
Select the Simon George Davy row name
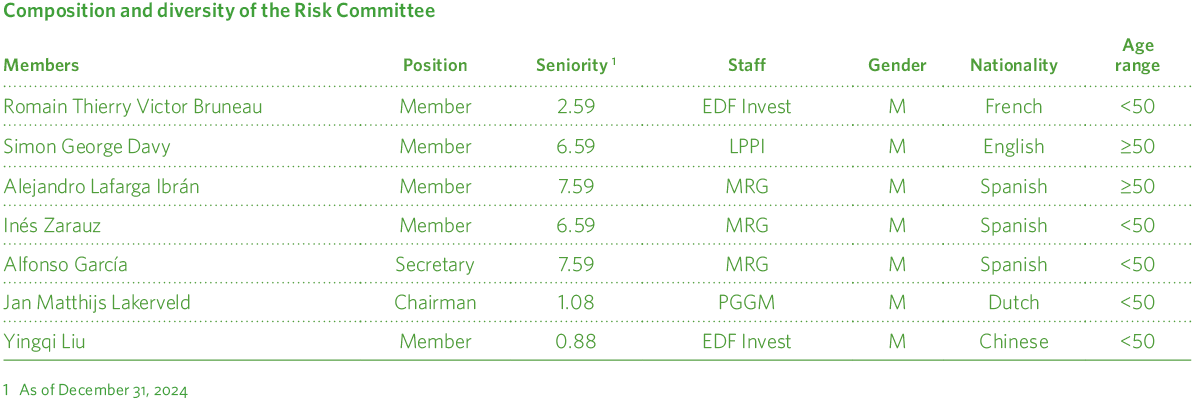(87, 146)
